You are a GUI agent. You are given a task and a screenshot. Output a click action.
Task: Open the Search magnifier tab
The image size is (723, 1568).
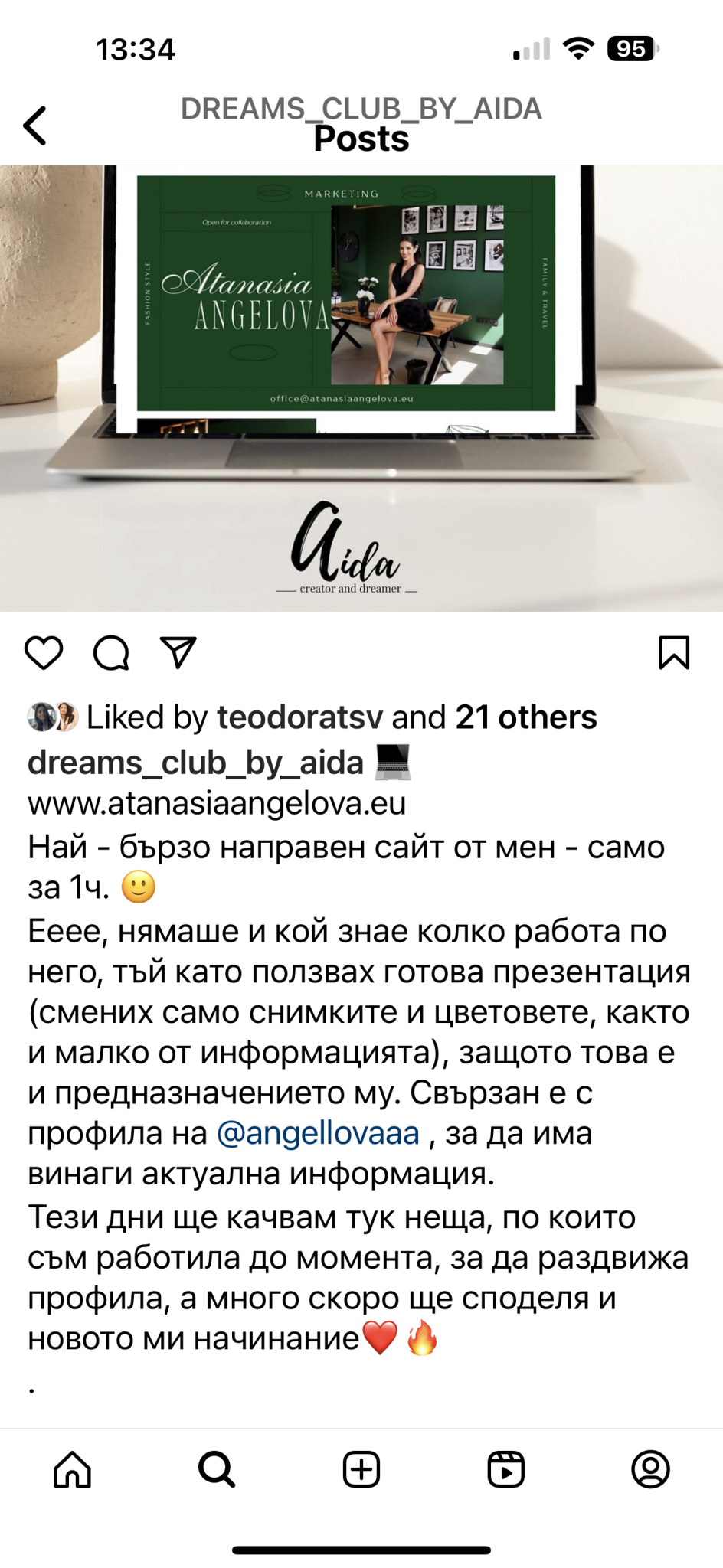pos(217,1469)
